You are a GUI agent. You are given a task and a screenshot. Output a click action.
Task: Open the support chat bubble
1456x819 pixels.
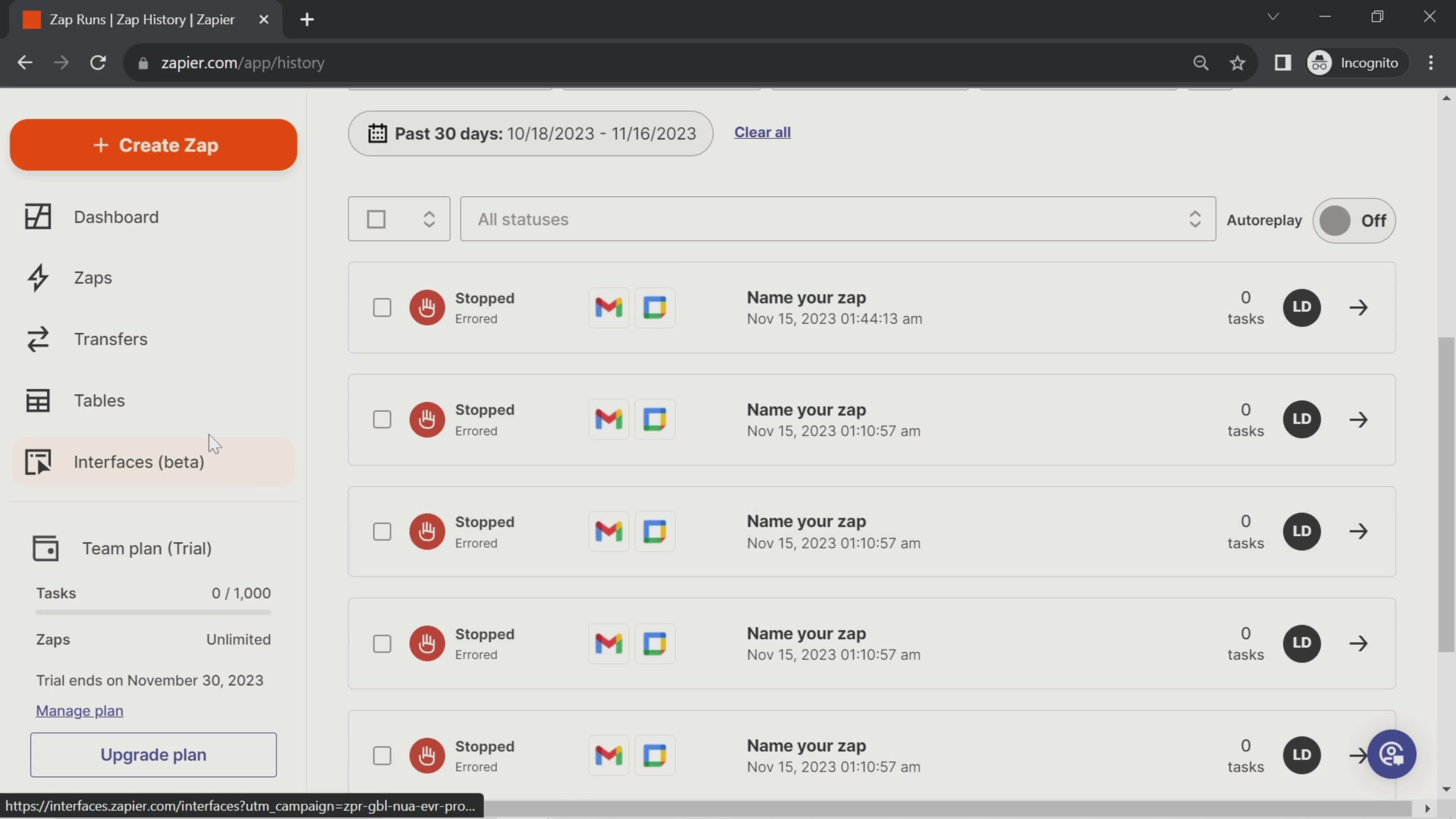[1392, 754]
